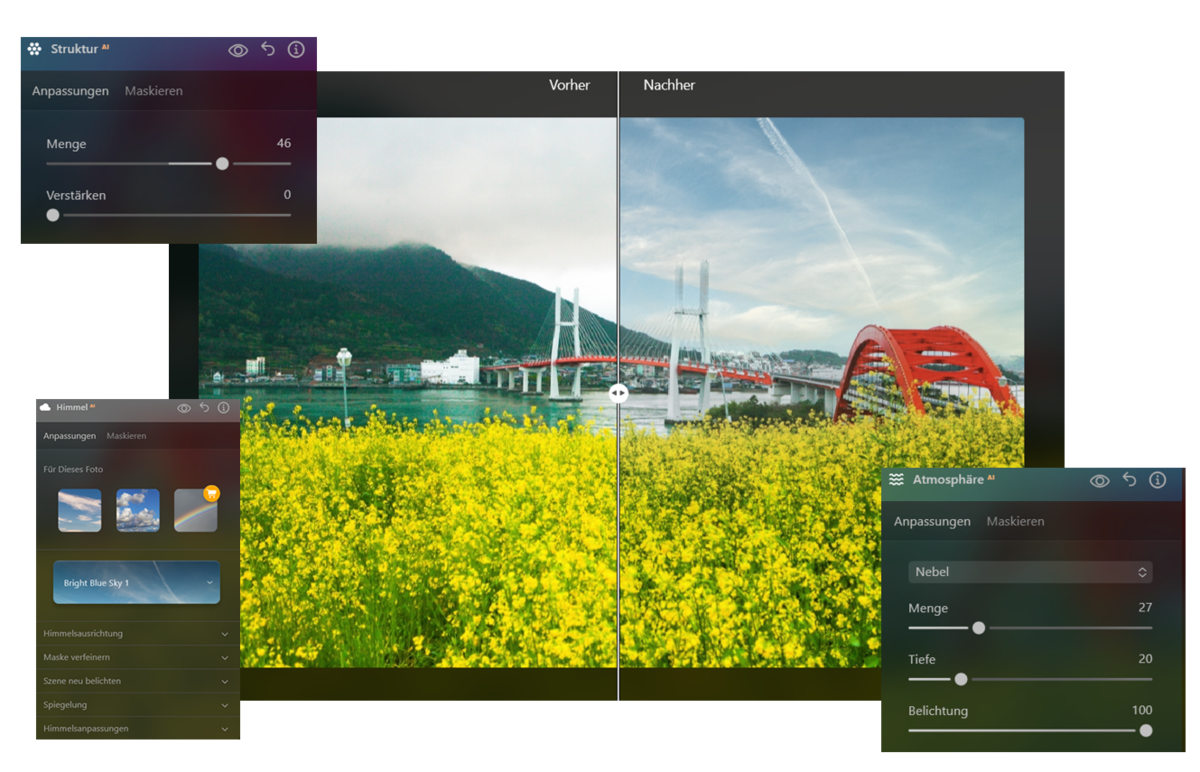Screen dimensions: 1200x772
Task: Open the Nebel dropdown in Atmosphäre
Action: tap(1030, 571)
